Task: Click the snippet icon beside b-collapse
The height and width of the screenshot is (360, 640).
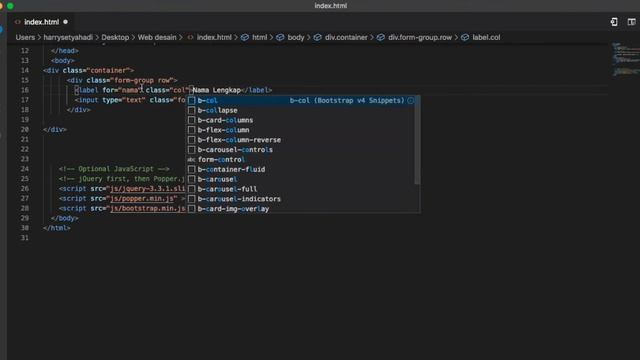Action: [191, 110]
